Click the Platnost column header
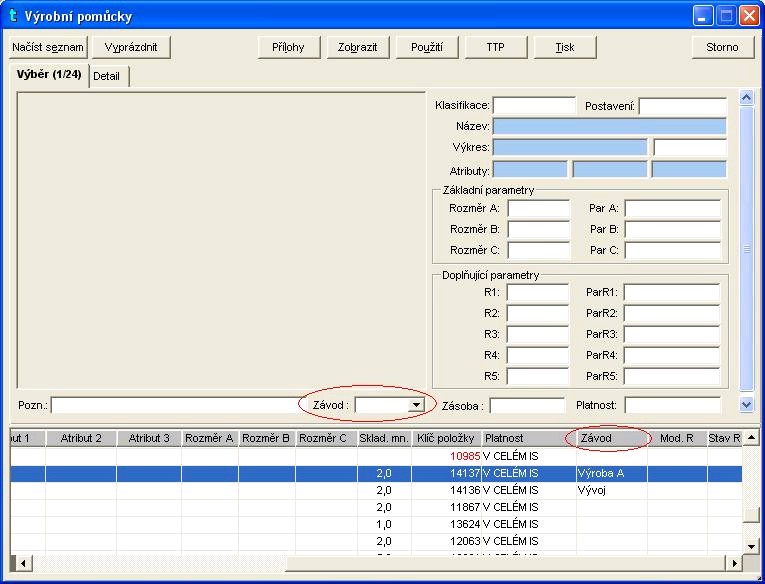 (x=529, y=438)
